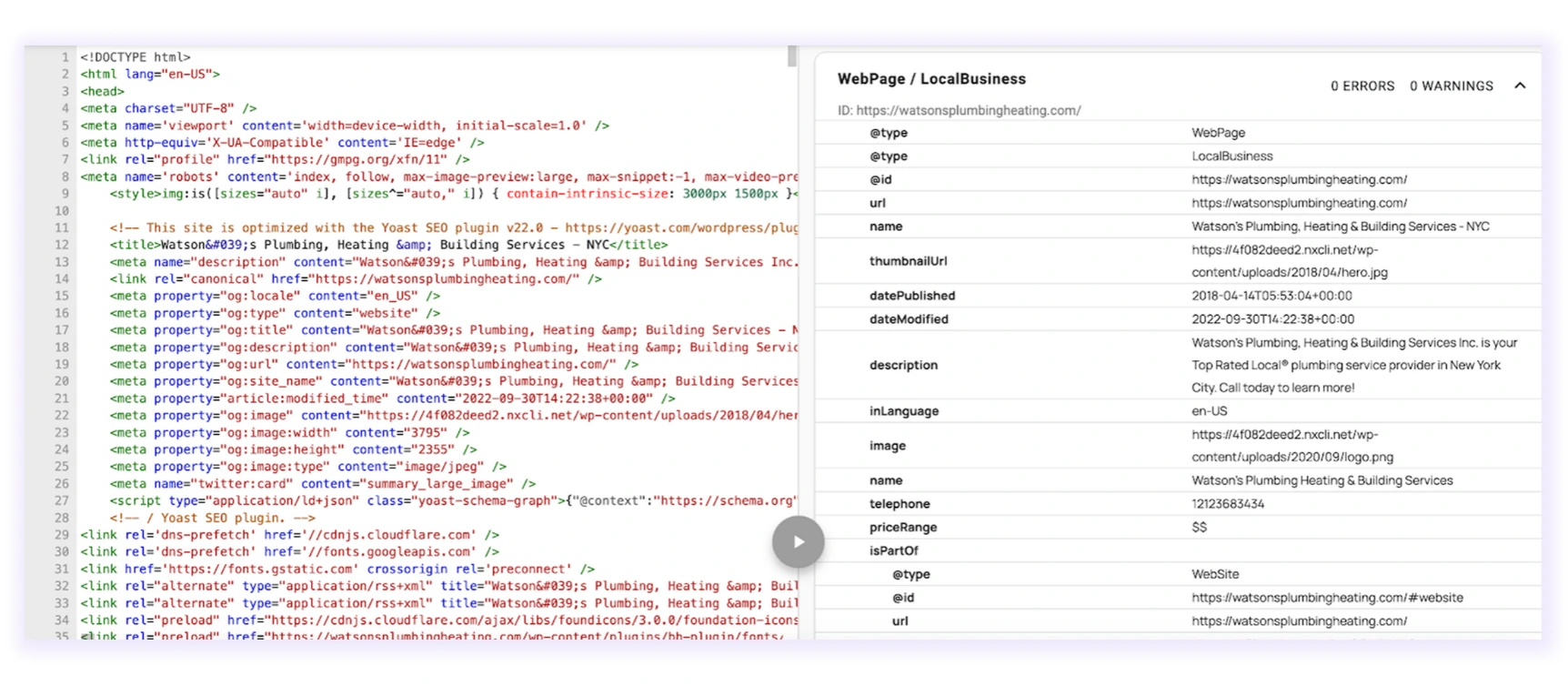Click the <!DOCTYPE html> code line
The image size is (1568, 686).
click(x=136, y=57)
